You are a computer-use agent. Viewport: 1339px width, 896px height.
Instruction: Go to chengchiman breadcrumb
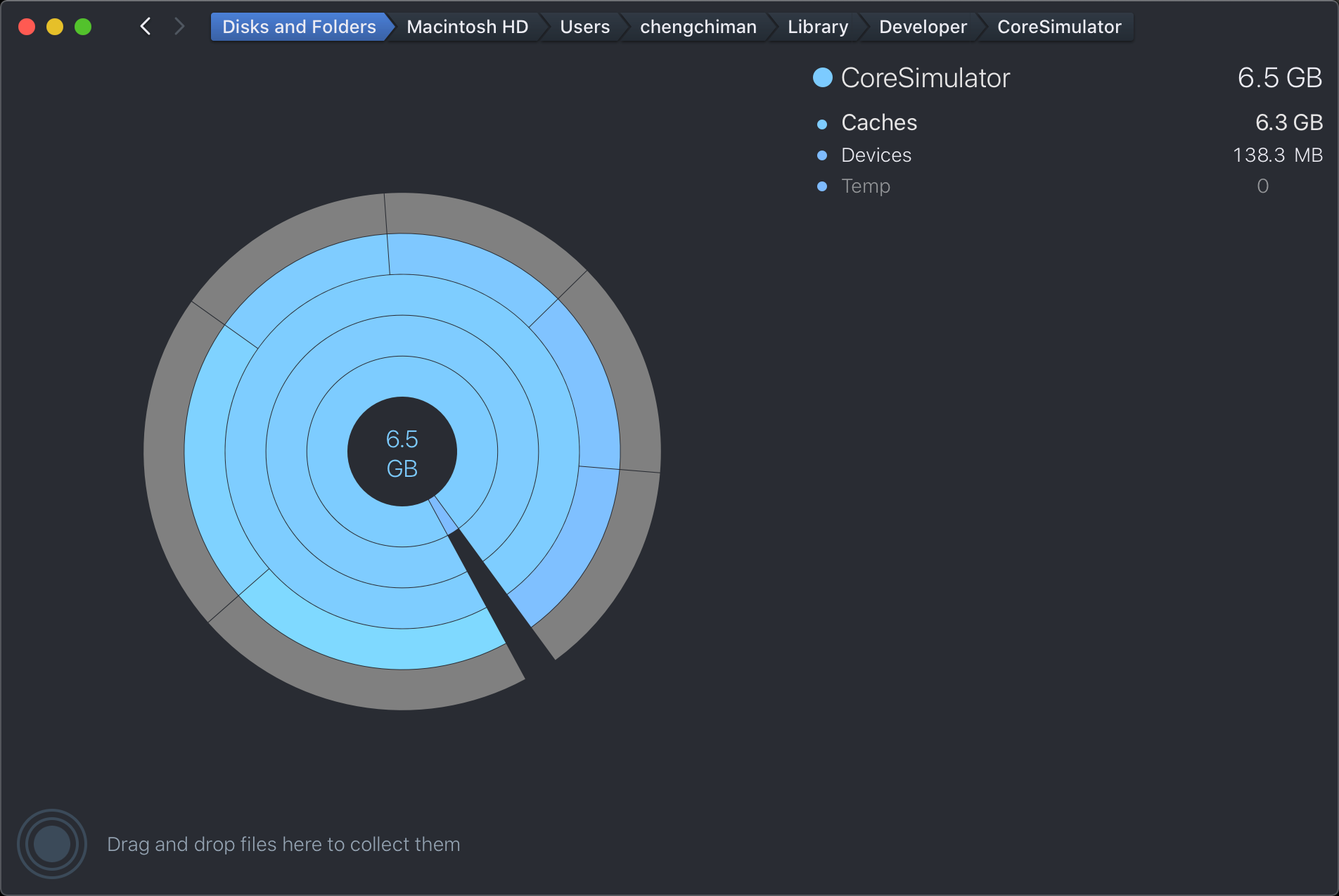698,27
